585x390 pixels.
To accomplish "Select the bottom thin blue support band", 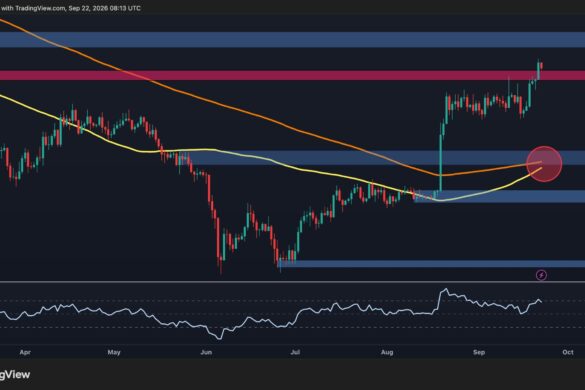I will pyautogui.click(x=432, y=264).
